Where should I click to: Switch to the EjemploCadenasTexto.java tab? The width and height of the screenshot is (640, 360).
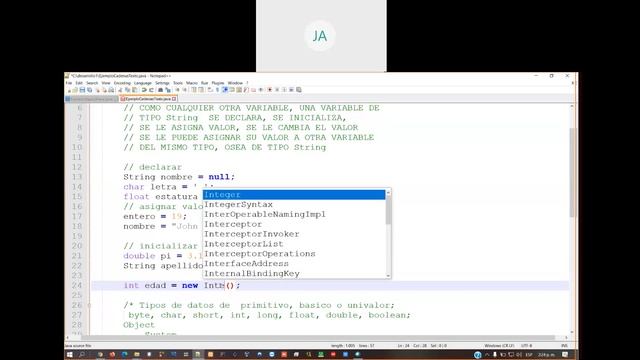tap(148, 99)
